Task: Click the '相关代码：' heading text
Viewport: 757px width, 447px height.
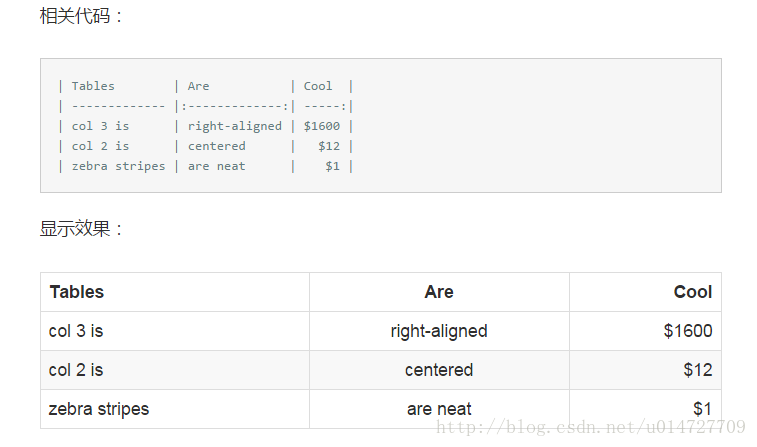Action: tap(81, 16)
